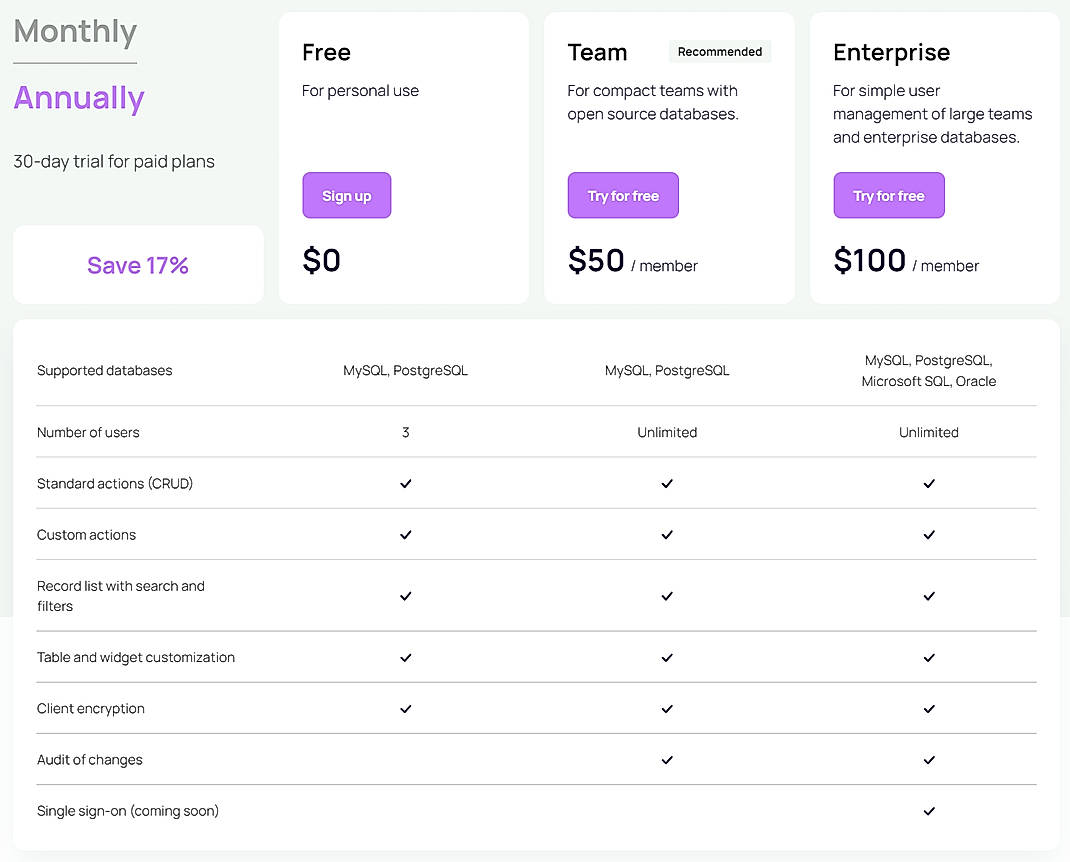Screen dimensions: 1070x862
Task: Click the Free plan Table customization checkmark
Action: (x=405, y=658)
